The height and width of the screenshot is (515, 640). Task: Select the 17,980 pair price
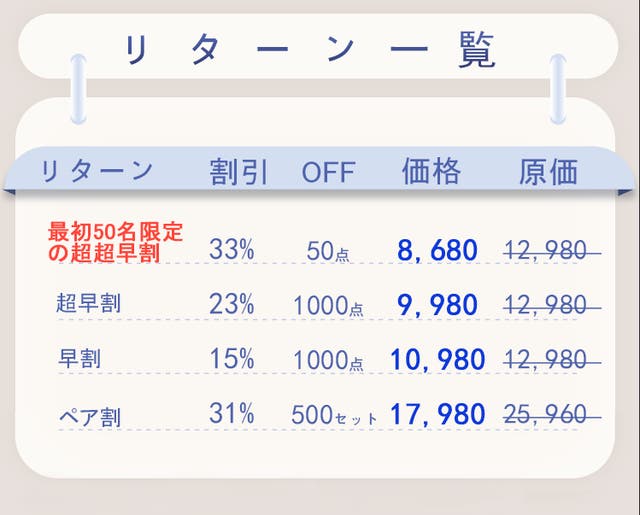437,413
